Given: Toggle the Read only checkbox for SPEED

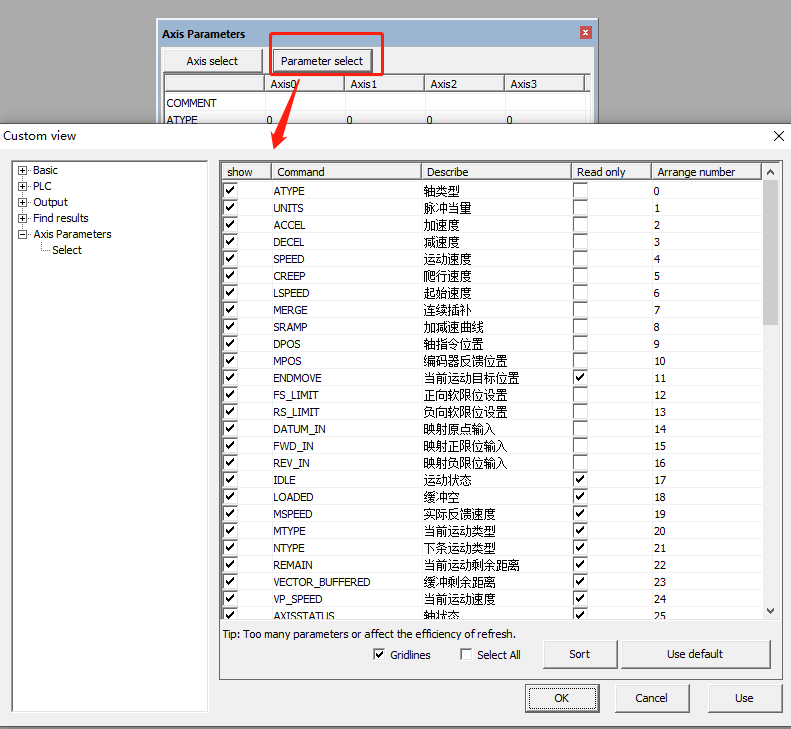Looking at the screenshot, I should tap(580, 259).
